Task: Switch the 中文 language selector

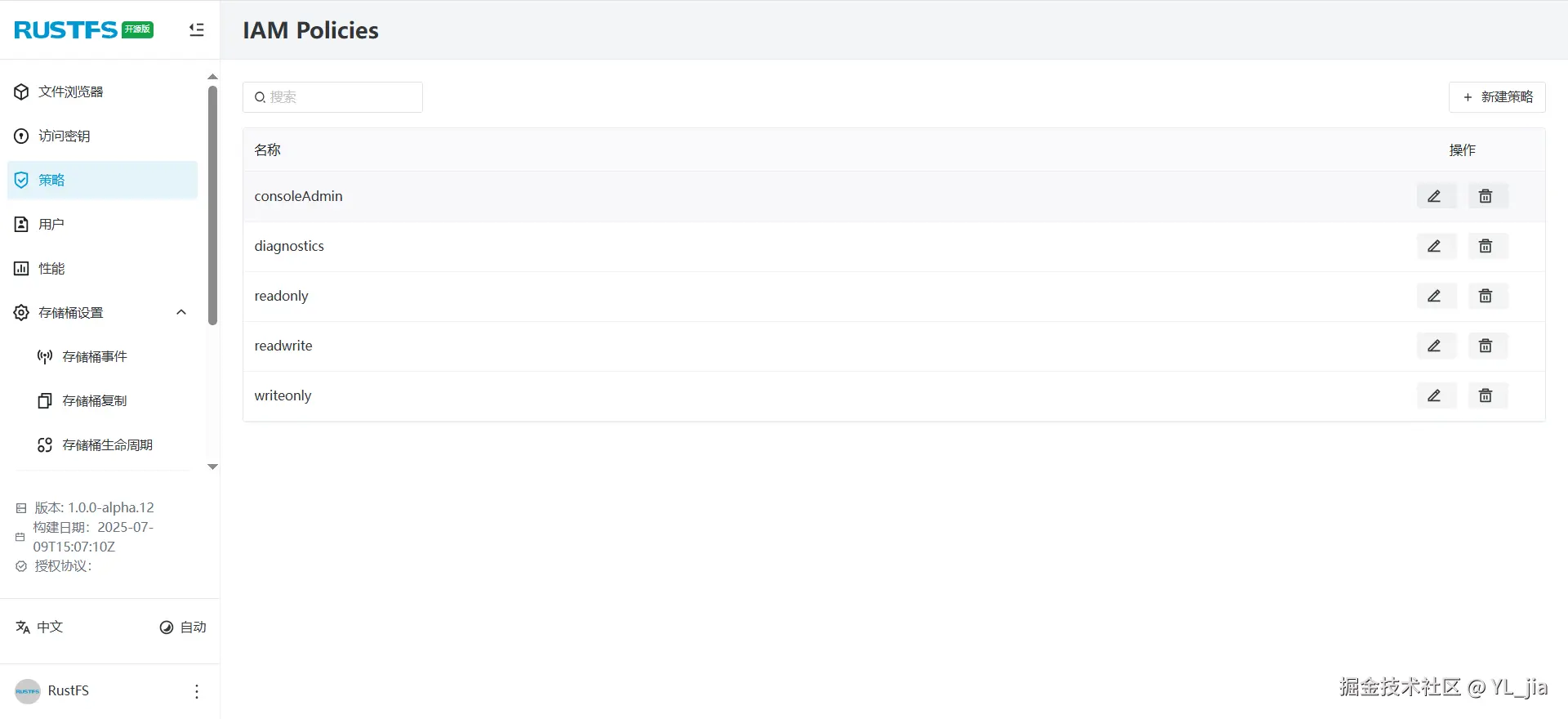Action: tap(39, 627)
